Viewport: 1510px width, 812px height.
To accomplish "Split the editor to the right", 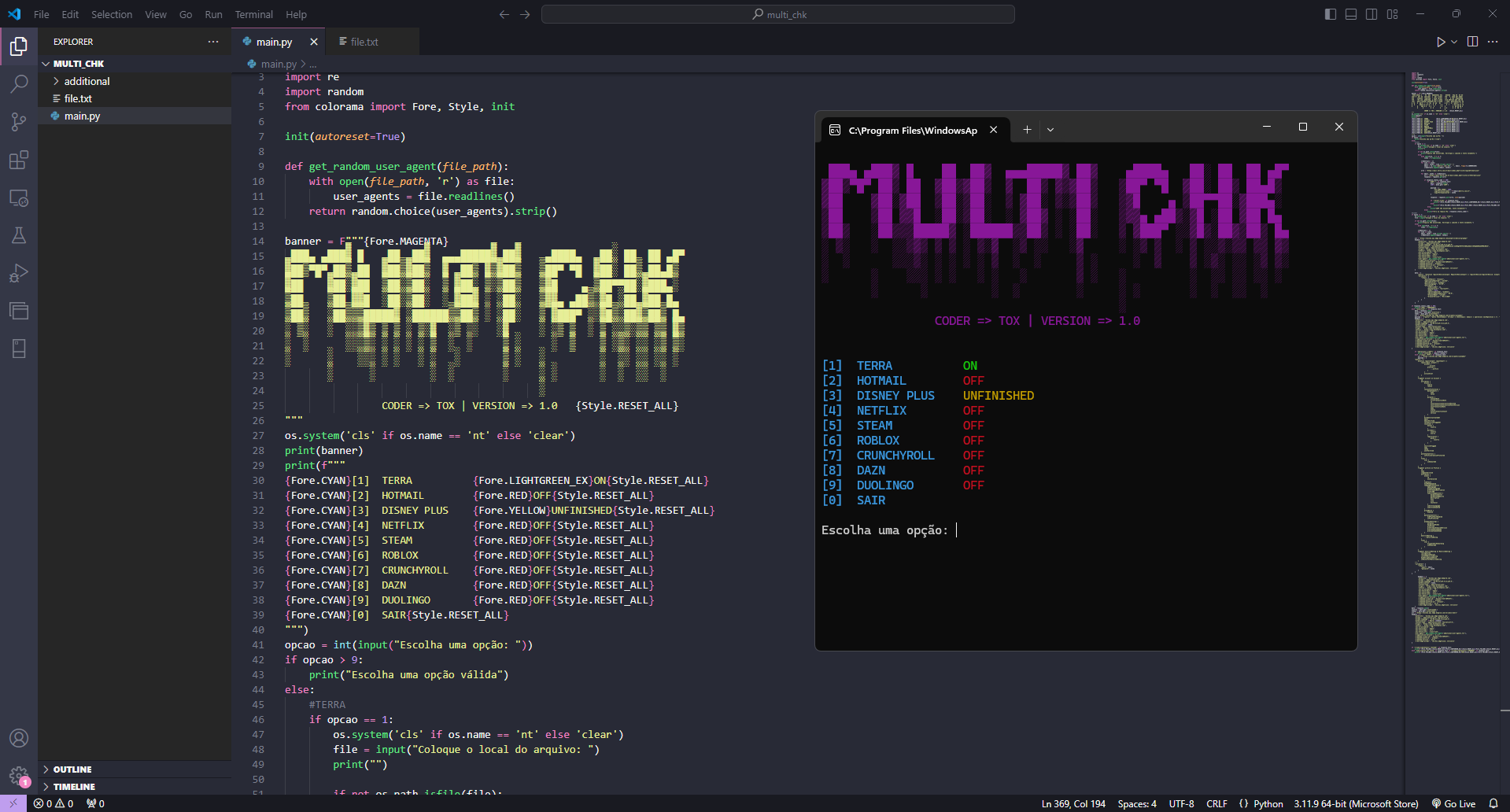I will (1472, 42).
